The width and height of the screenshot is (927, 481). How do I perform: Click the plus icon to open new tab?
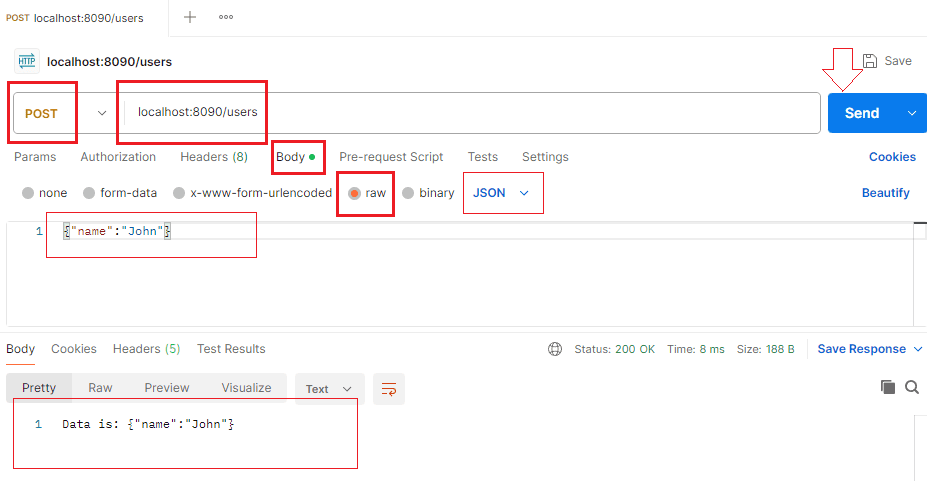click(x=190, y=17)
